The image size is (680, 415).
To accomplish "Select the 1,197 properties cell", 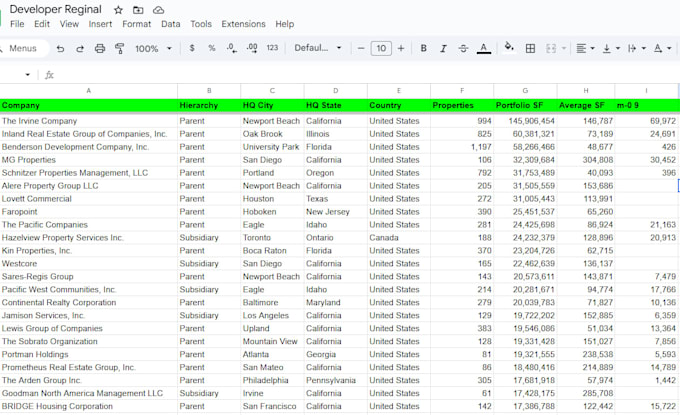I will (x=462, y=147).
